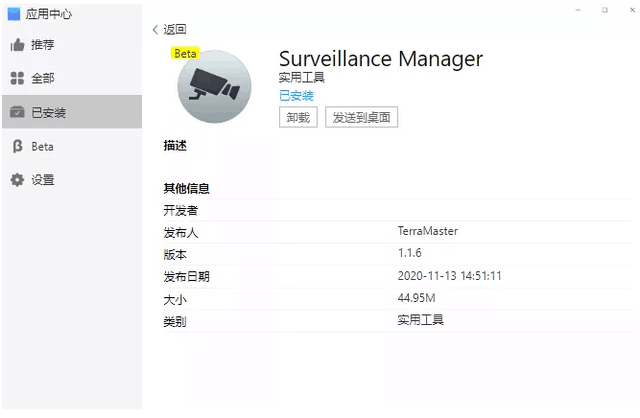Viewport: 640px width, 418px height.
Task: Click the thumbs-up 推荐 icon
Action: click(x=17, y=45)
